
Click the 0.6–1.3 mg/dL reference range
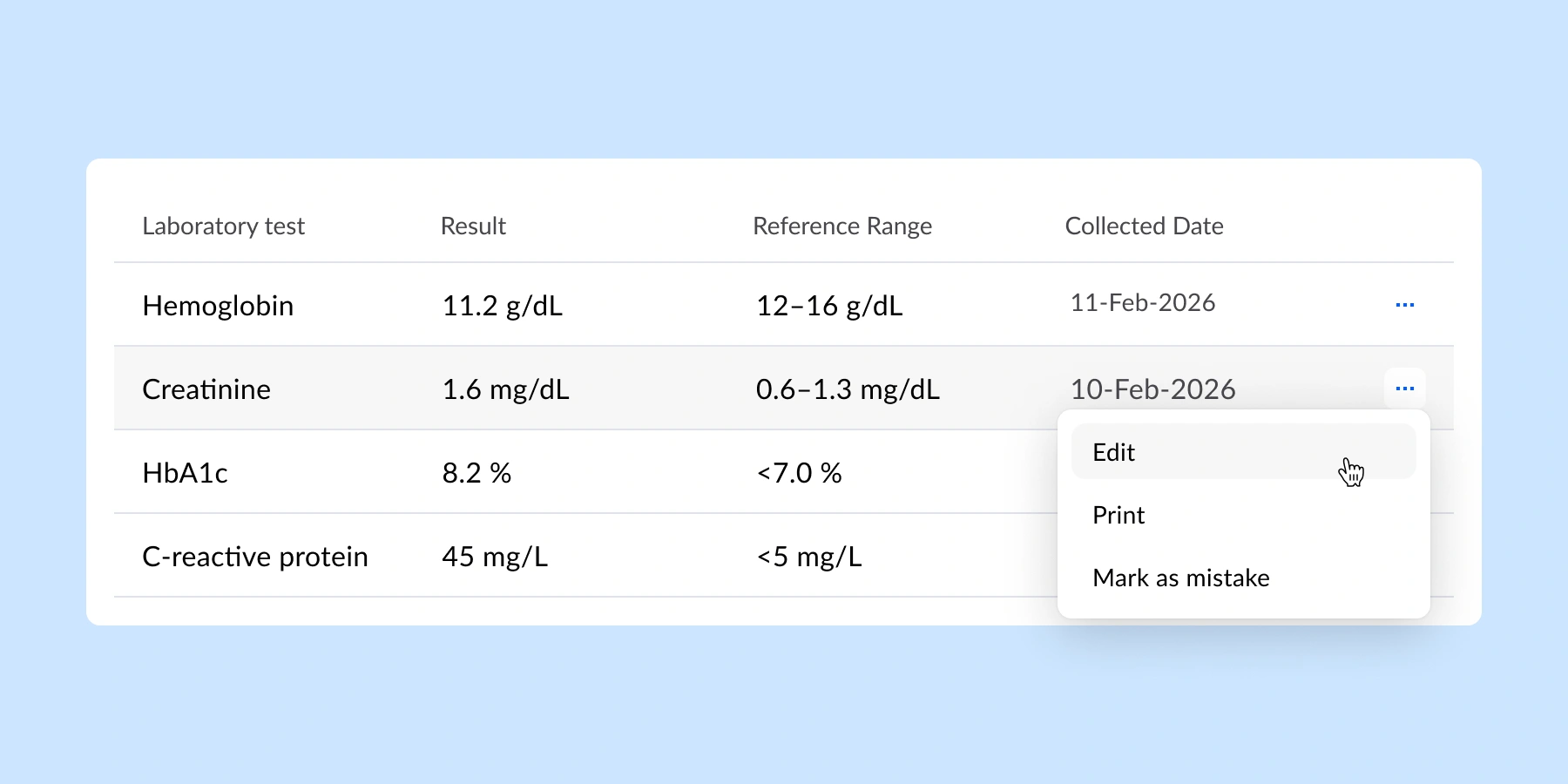(848, 389)
